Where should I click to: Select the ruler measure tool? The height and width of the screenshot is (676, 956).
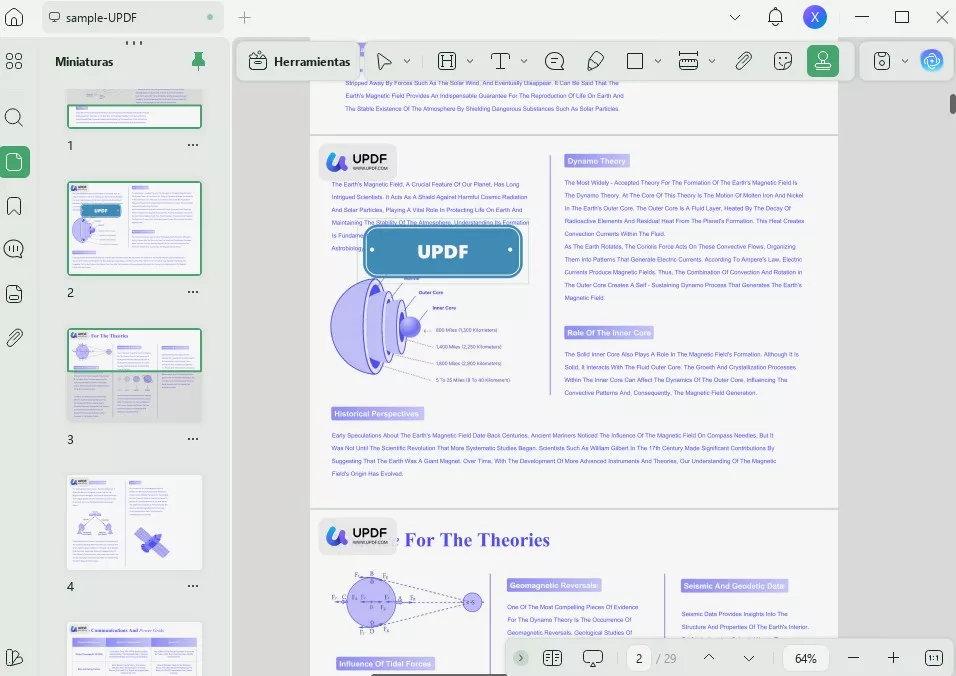click(688, 61)
